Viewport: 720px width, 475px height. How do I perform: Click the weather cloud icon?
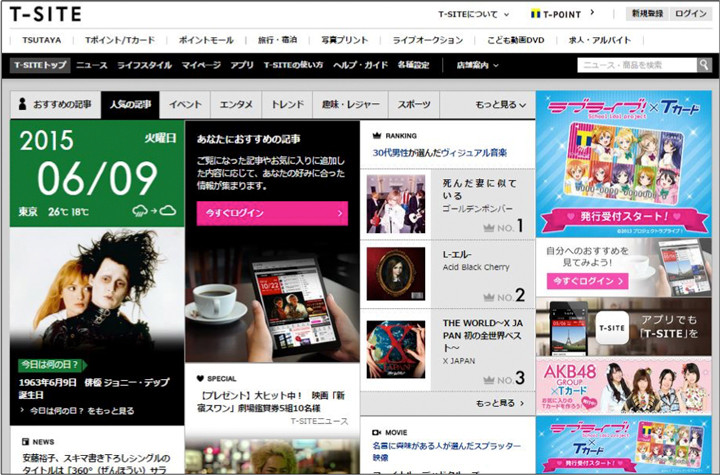pyautogui.click(x=159, y=211)
